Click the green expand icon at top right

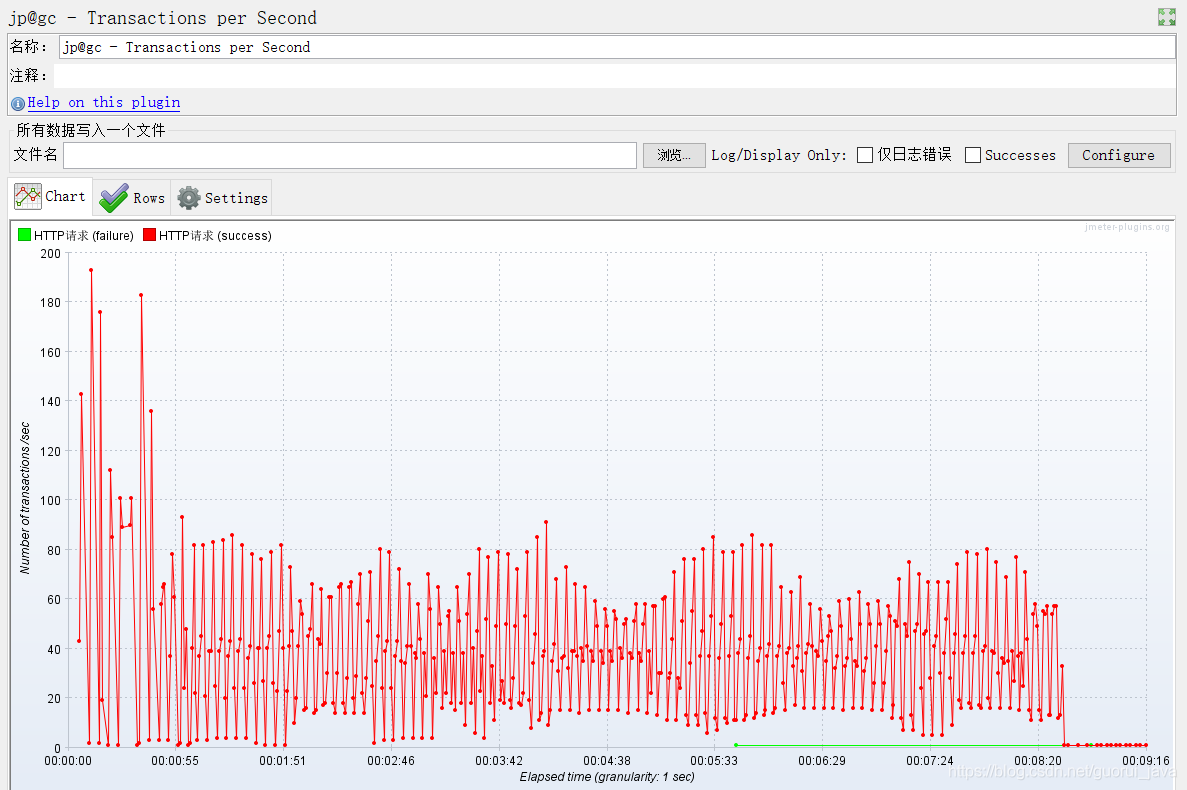point(1167,17)
